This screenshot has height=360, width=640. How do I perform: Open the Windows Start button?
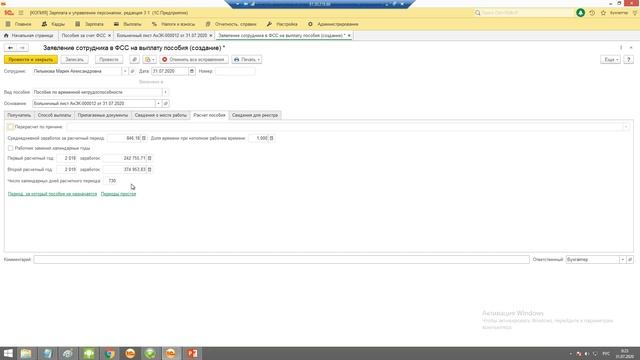point(8,353)
